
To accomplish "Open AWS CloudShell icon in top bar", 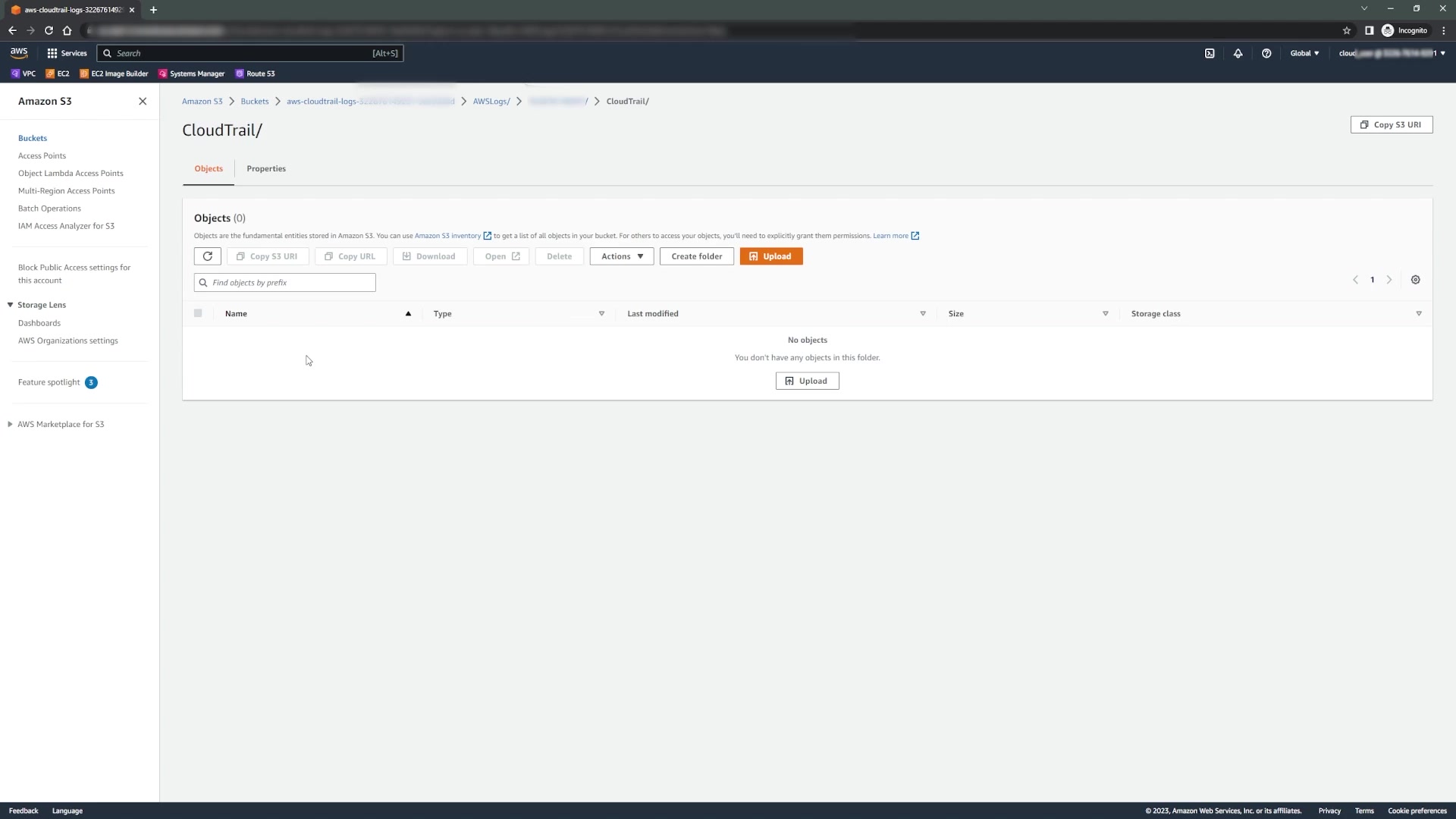I will [x=1210, y=53].
